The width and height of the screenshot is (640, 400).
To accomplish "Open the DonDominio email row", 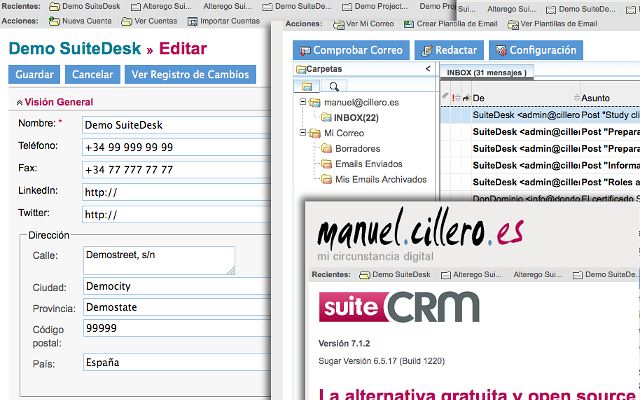I will (x=540, y=198).
